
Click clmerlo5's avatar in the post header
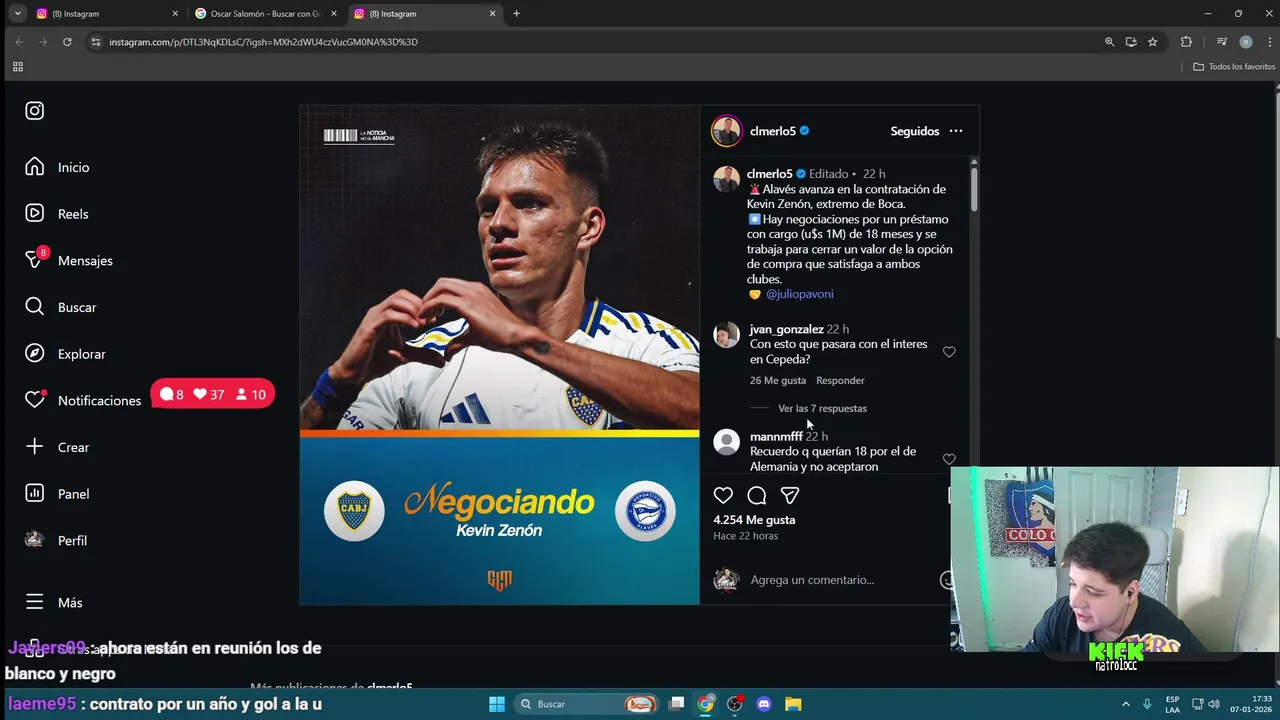(x=727, y=131)
